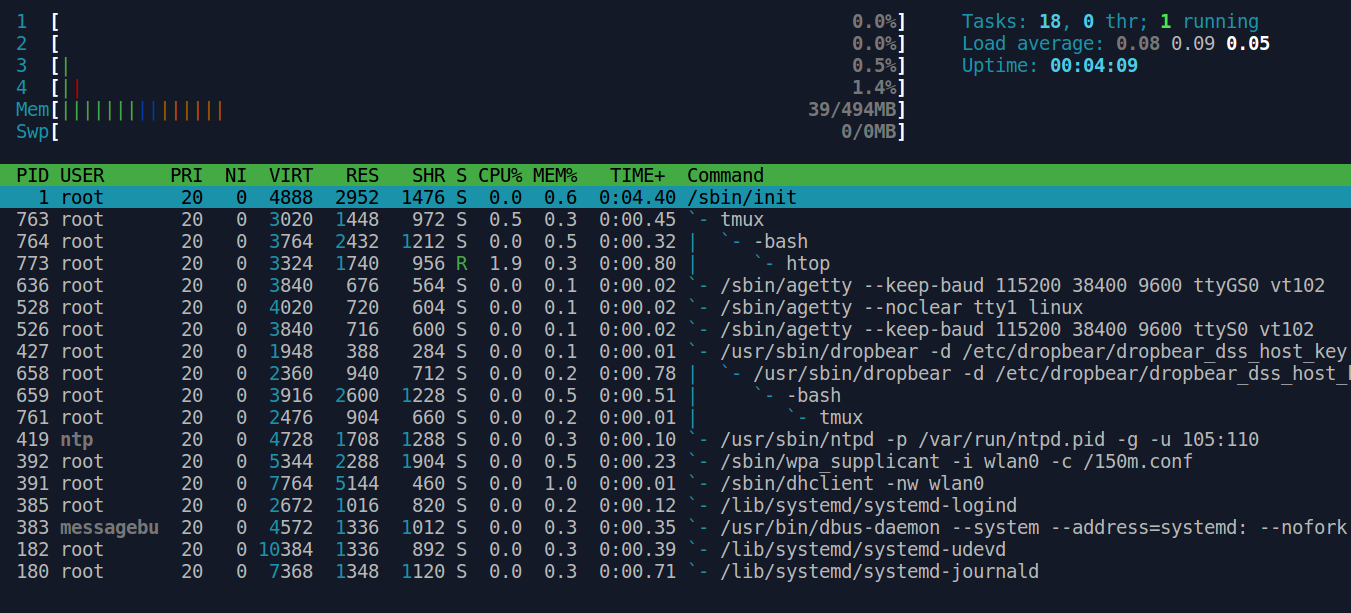Image resolution: width=1351 pixels, height=613 pixels.
Task: Select the wpa_supplicant process row
Action: pyautogui.click(x=675, y=461)
